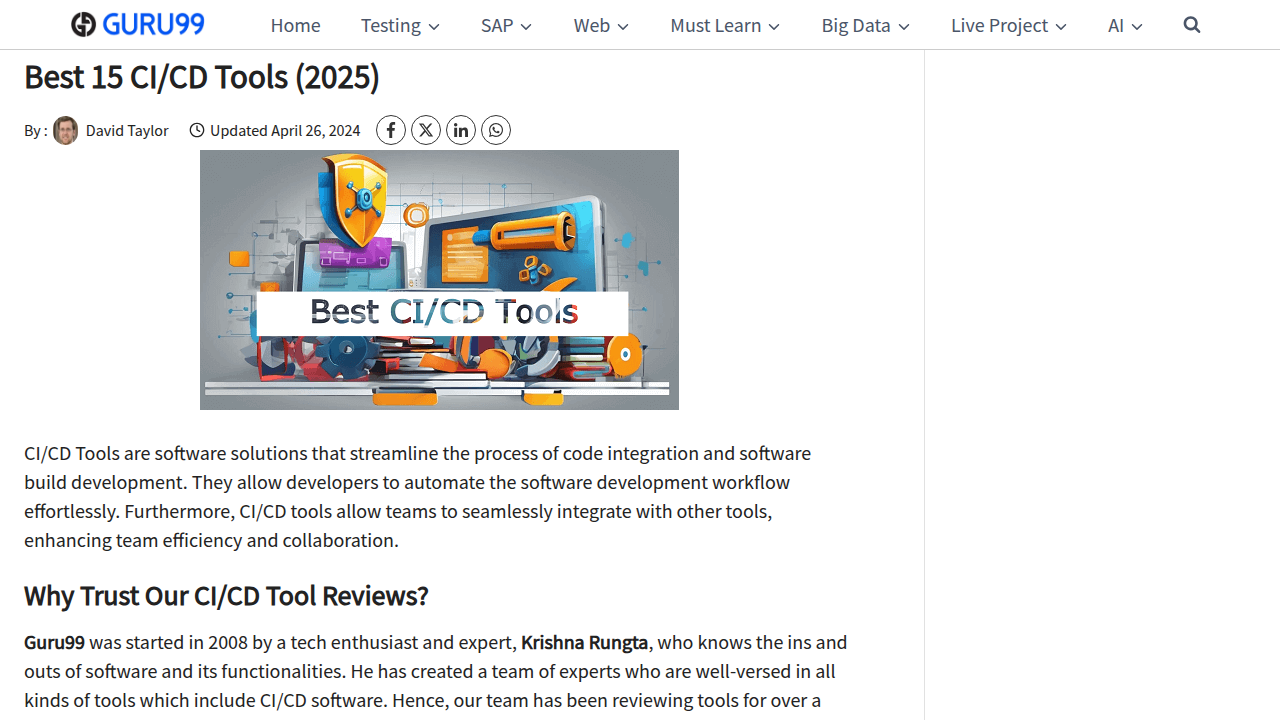1280x720 pixels.
Task: Click the Guru99 logo
Action: [138, 24]
